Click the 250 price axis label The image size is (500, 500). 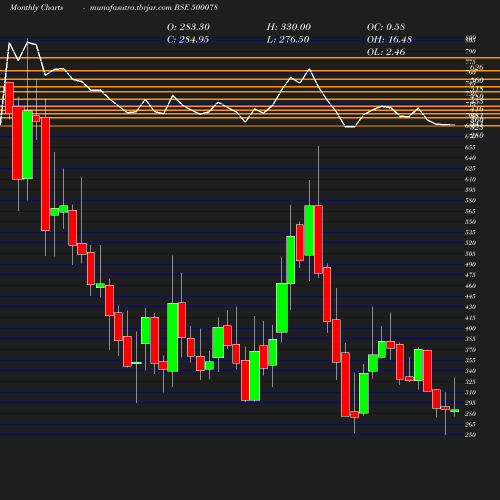coord(470,435)
